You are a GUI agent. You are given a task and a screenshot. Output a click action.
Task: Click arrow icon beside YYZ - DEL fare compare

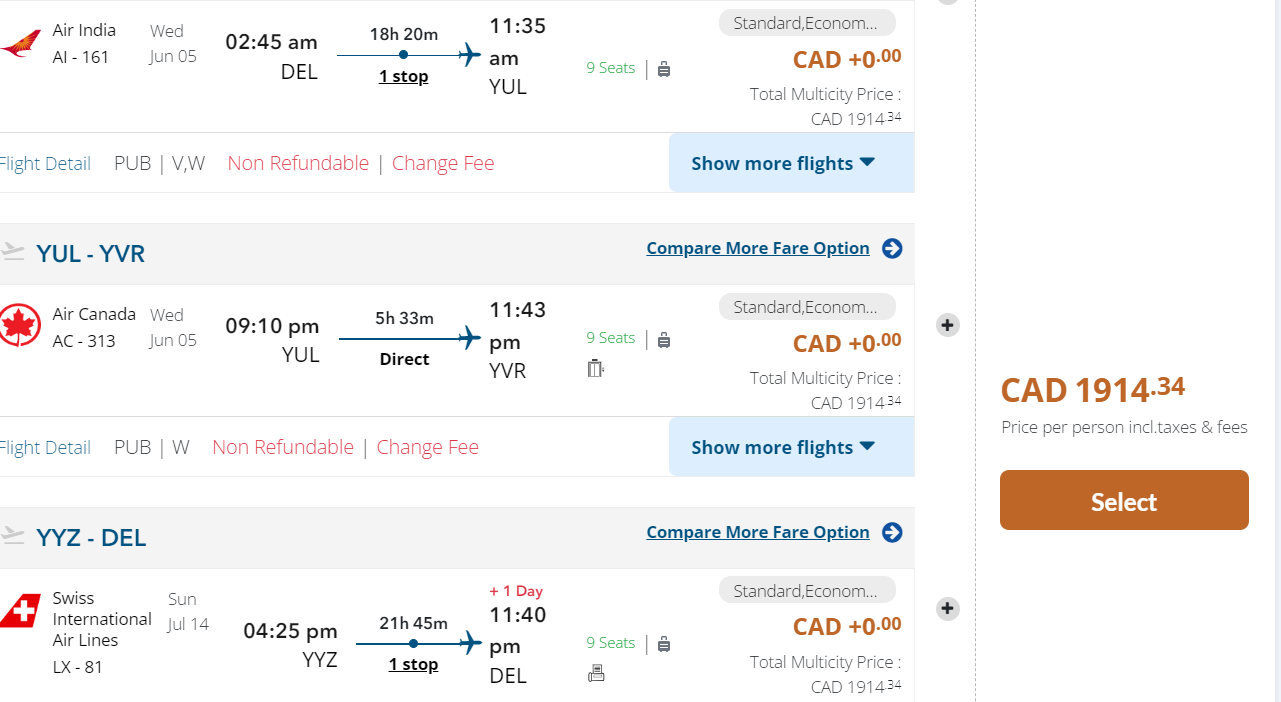[x=892, y=532]
